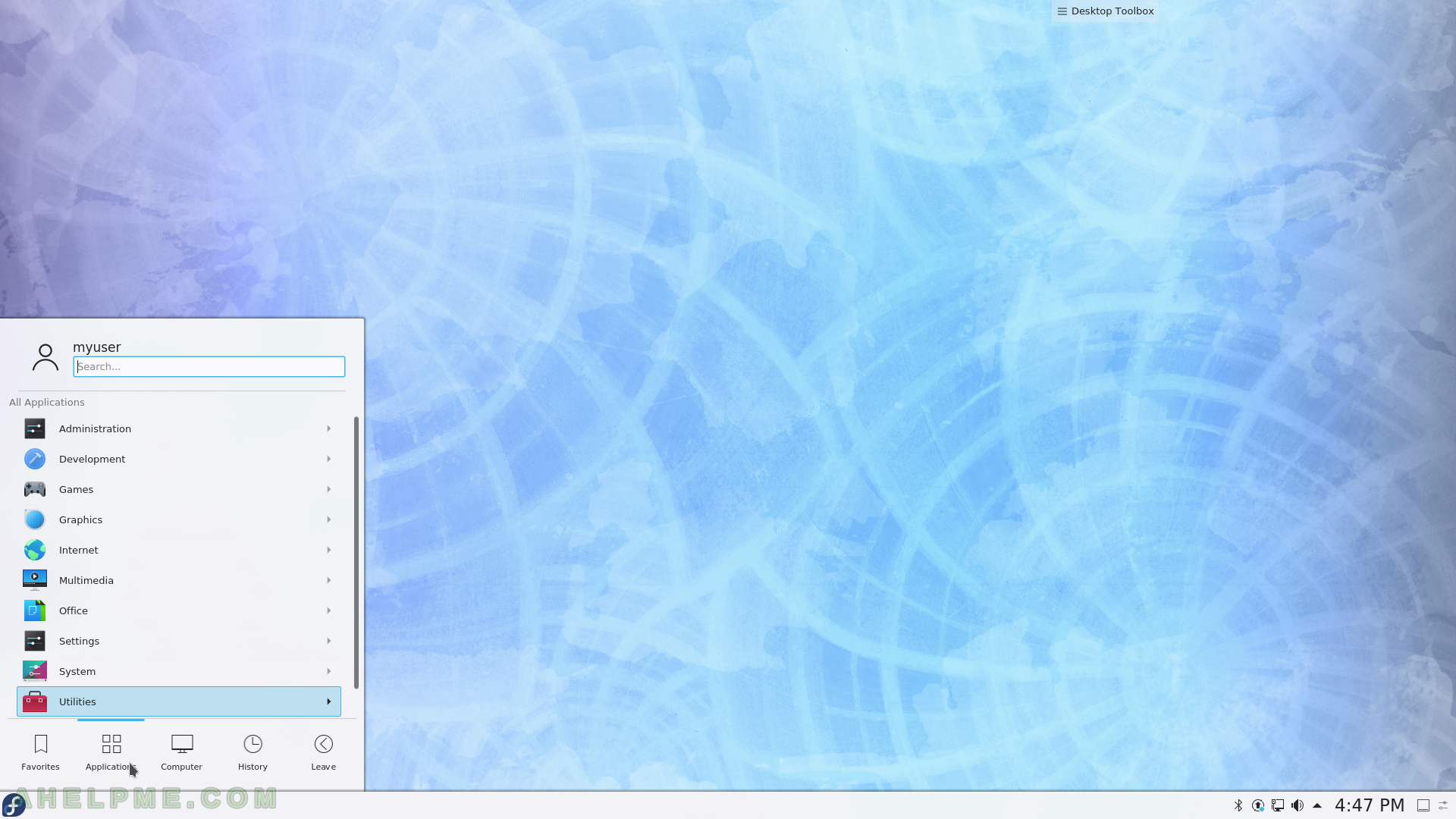Open the Games menu label
1456x819 pixels.
coord(76,489)
